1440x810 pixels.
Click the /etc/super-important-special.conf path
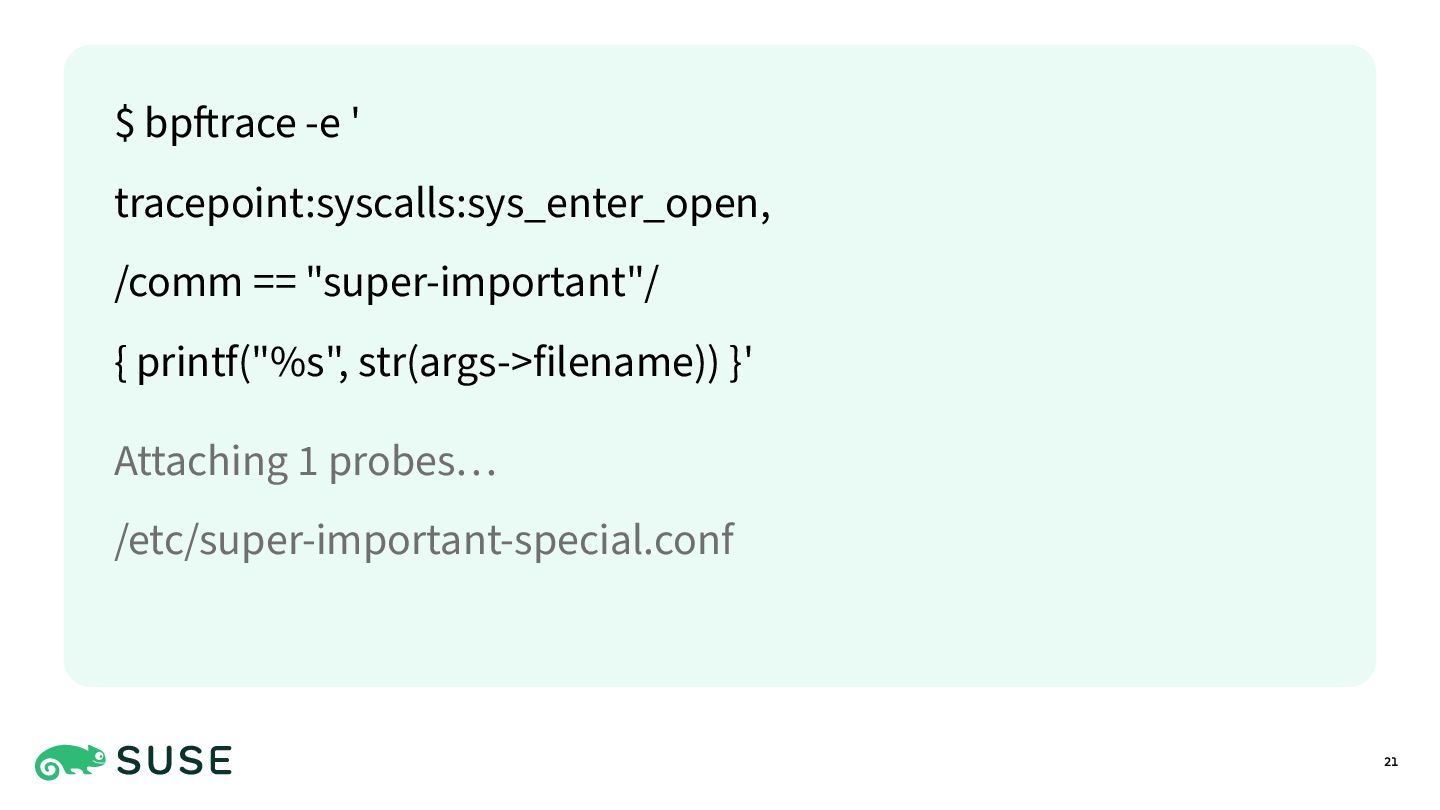pos(424,541)
